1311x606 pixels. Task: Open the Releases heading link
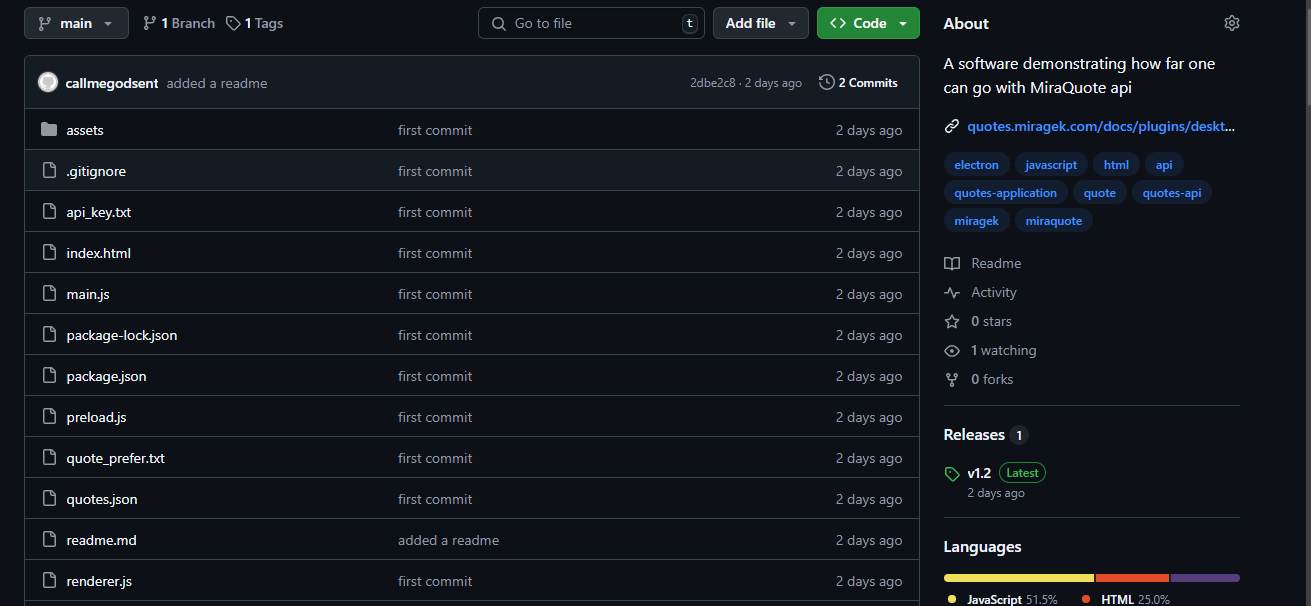click(x=986, y=435)
